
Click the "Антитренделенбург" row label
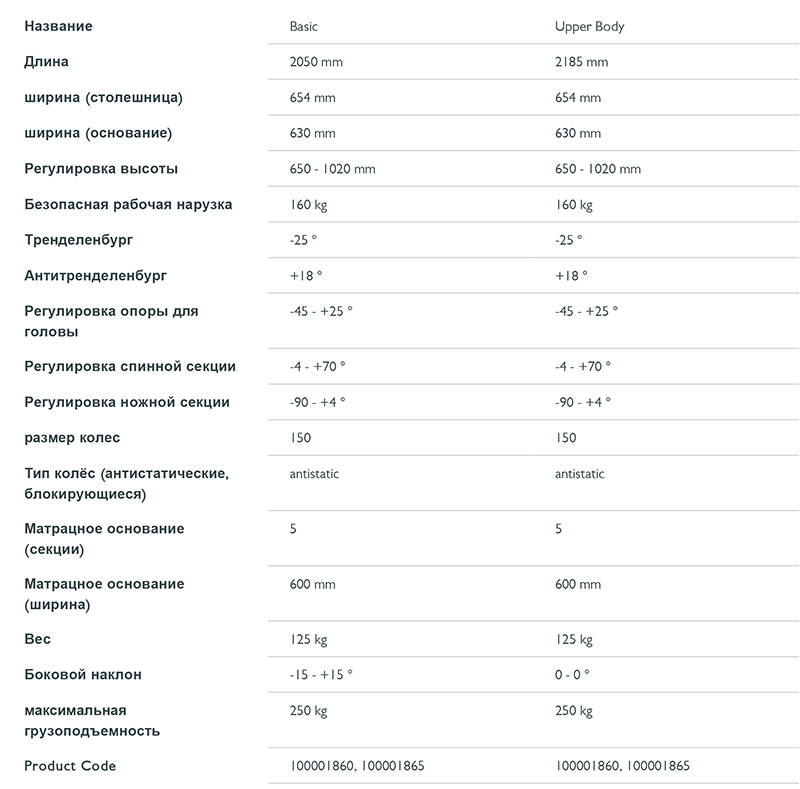tap(95, 275)
